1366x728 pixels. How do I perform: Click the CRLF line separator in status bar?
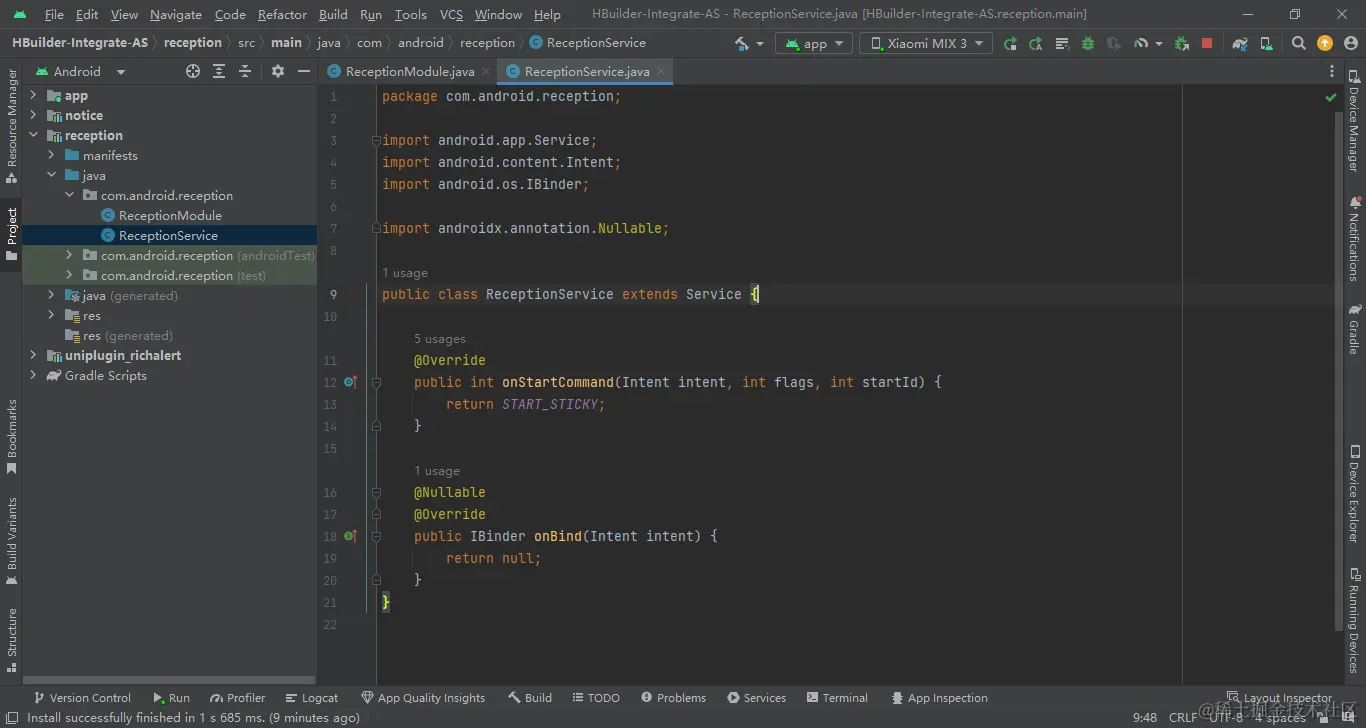pos(1183,717)
